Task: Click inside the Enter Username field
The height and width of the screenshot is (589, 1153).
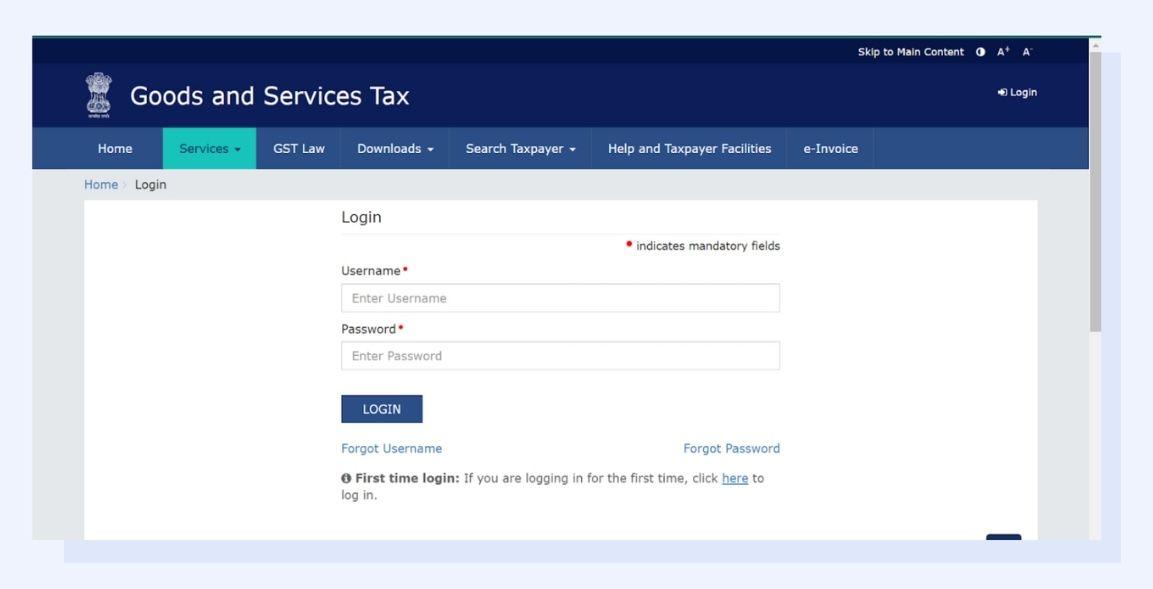Action: point(561,297)
